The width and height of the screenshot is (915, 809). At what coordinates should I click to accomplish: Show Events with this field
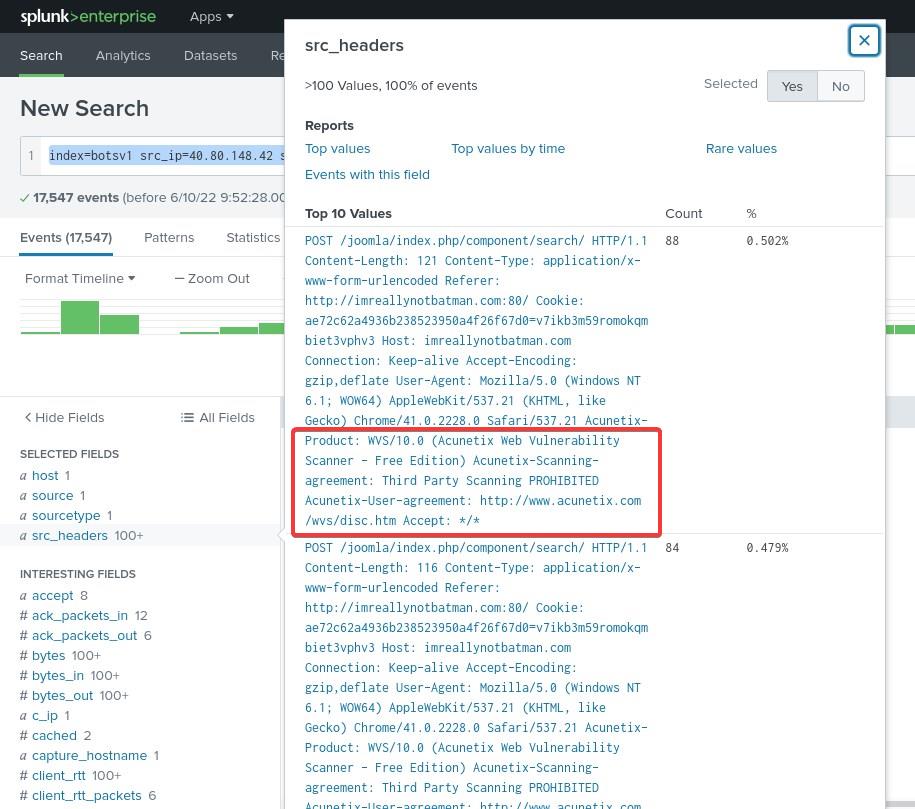pyautogui.click(x=367, y=175)
